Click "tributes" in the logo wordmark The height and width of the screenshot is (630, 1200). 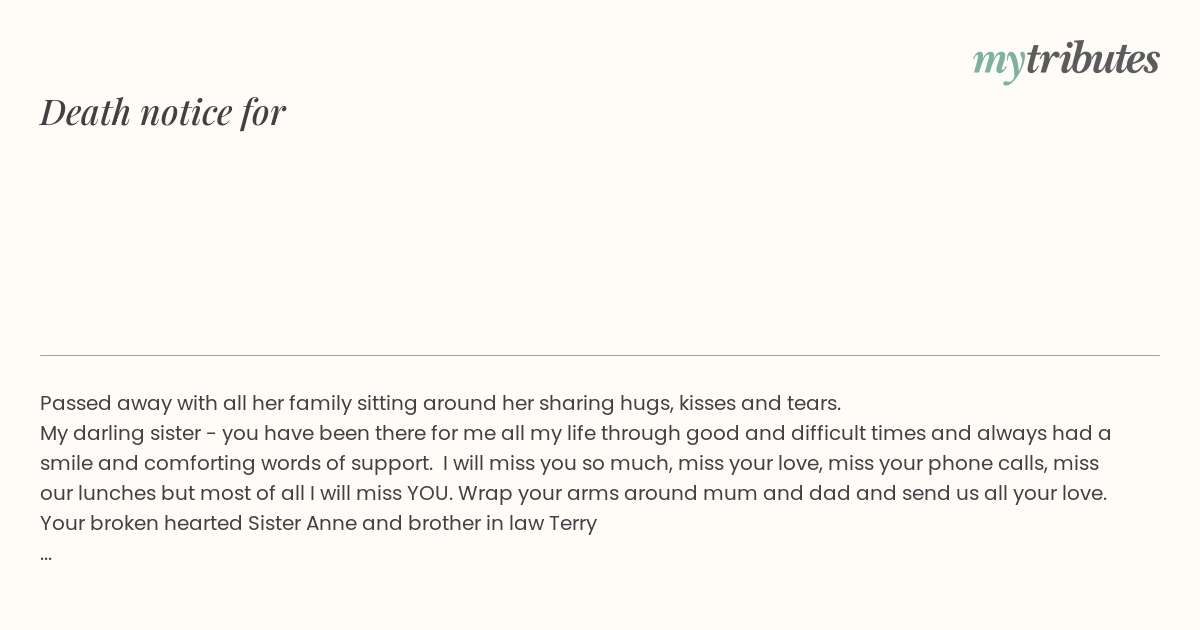click(x=1093, y=58)
